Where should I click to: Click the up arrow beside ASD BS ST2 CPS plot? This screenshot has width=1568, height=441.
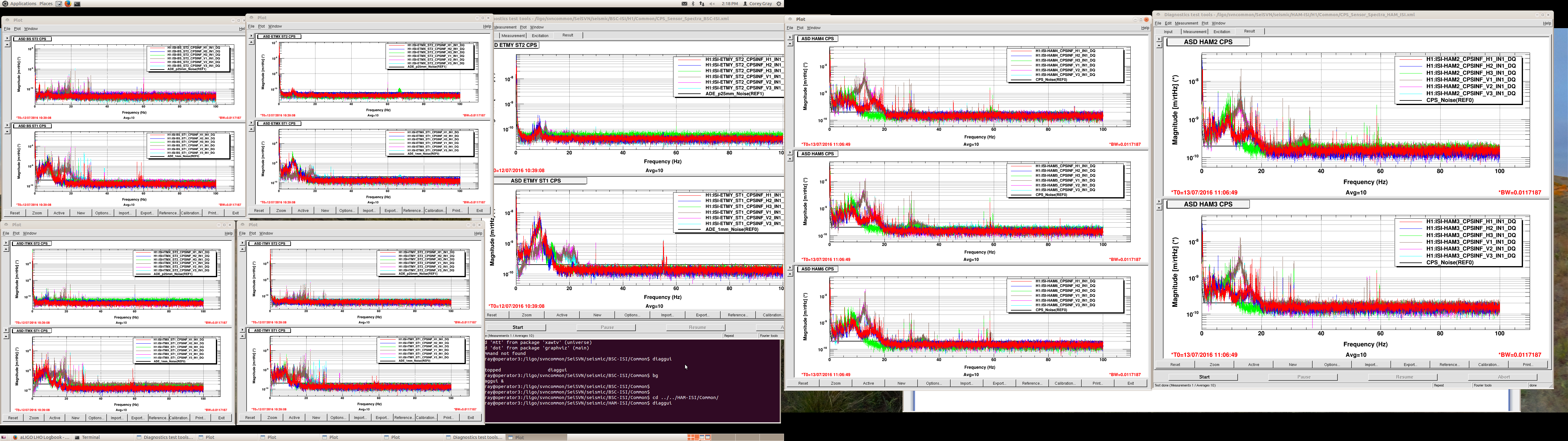pyautogui.click(x=7, y=44)
